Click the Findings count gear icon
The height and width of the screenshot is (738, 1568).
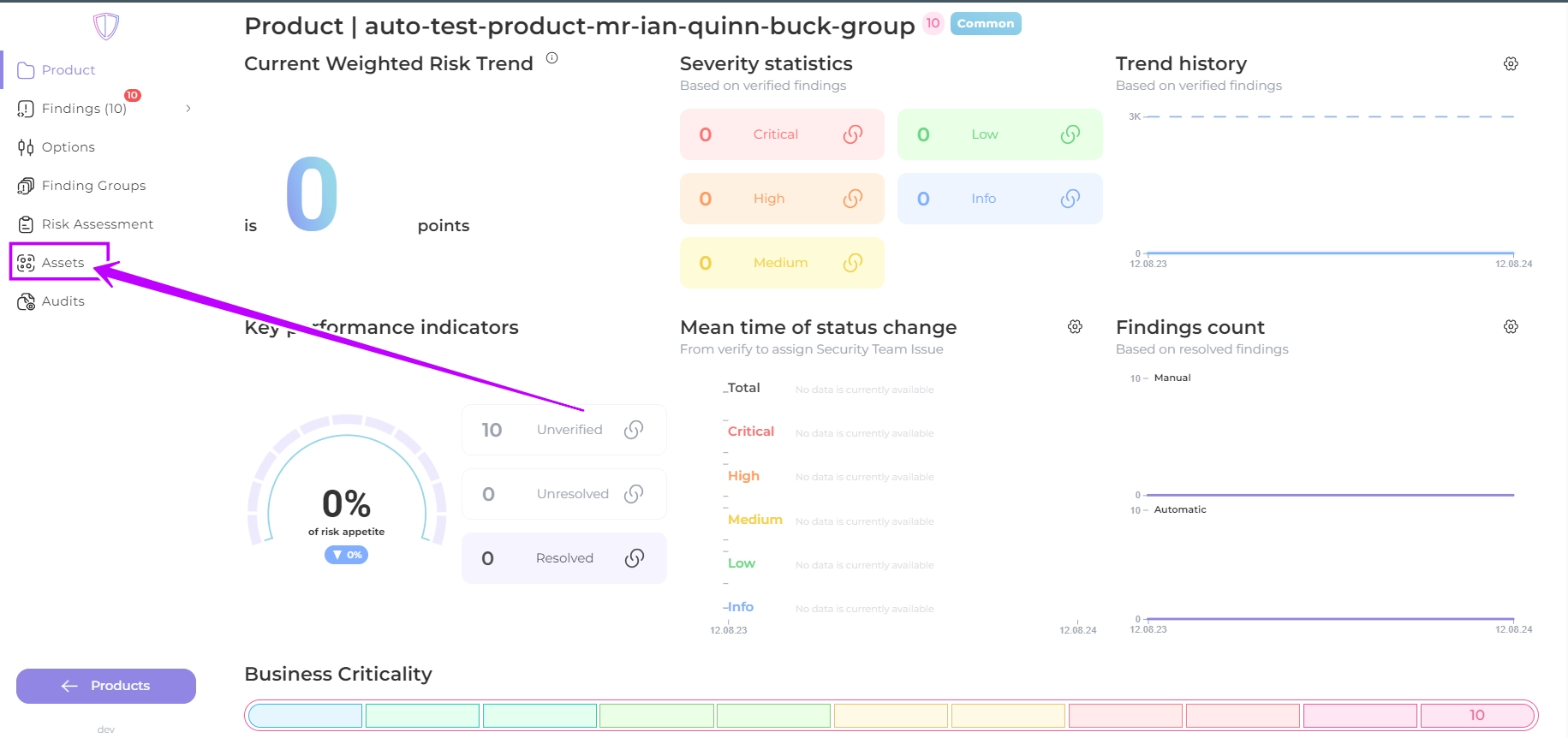[1511, 327]
